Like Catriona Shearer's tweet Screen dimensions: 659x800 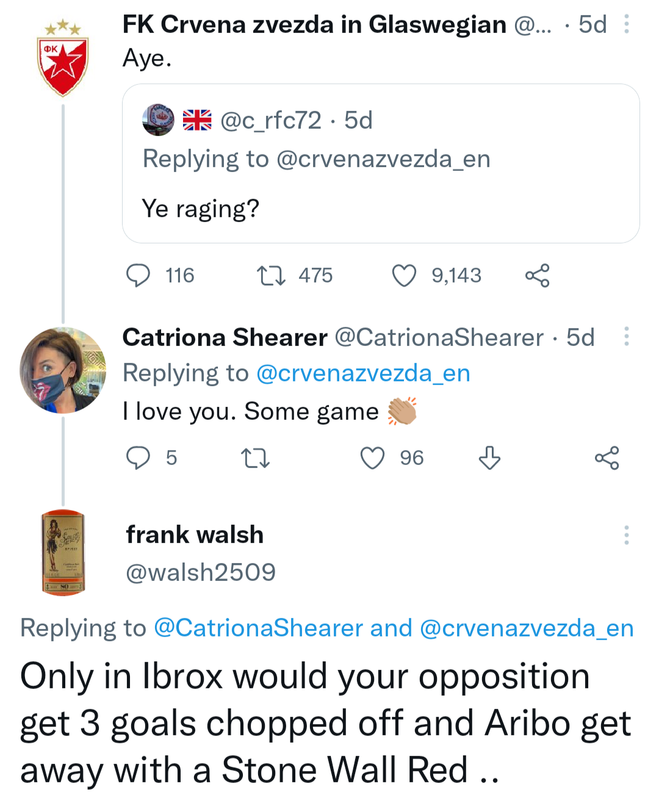tap(373, 458)
